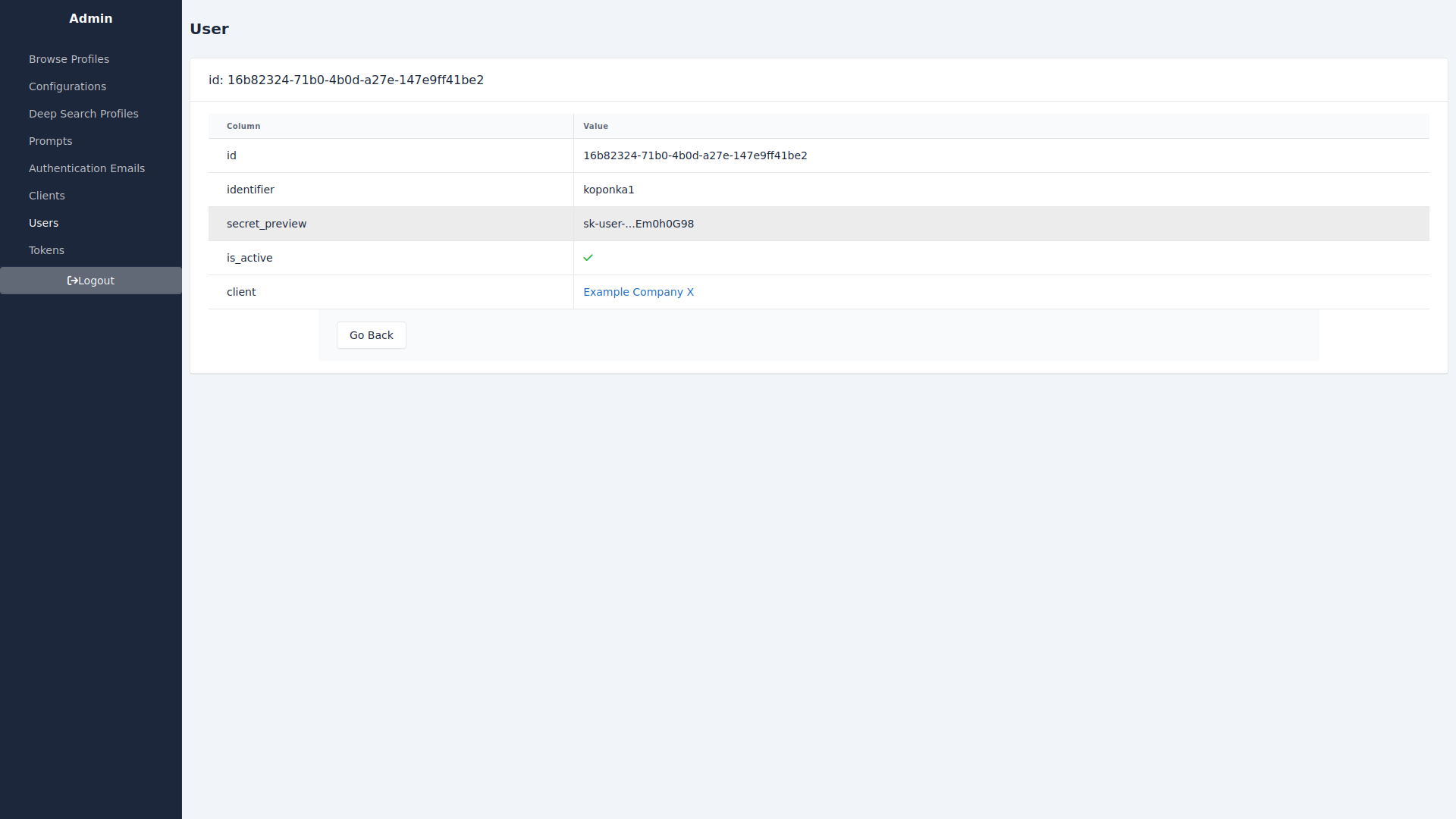
Task: Select Users in the sidebar
Action: tap(44, 223)
